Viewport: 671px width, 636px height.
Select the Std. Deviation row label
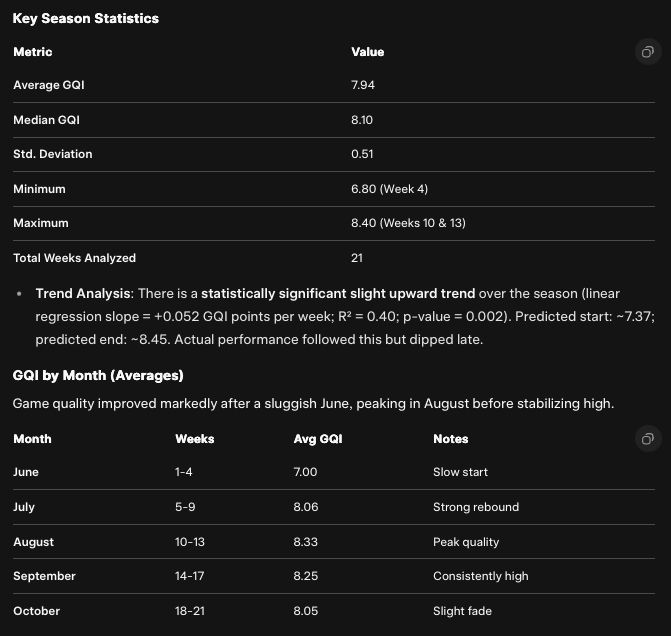52,155
